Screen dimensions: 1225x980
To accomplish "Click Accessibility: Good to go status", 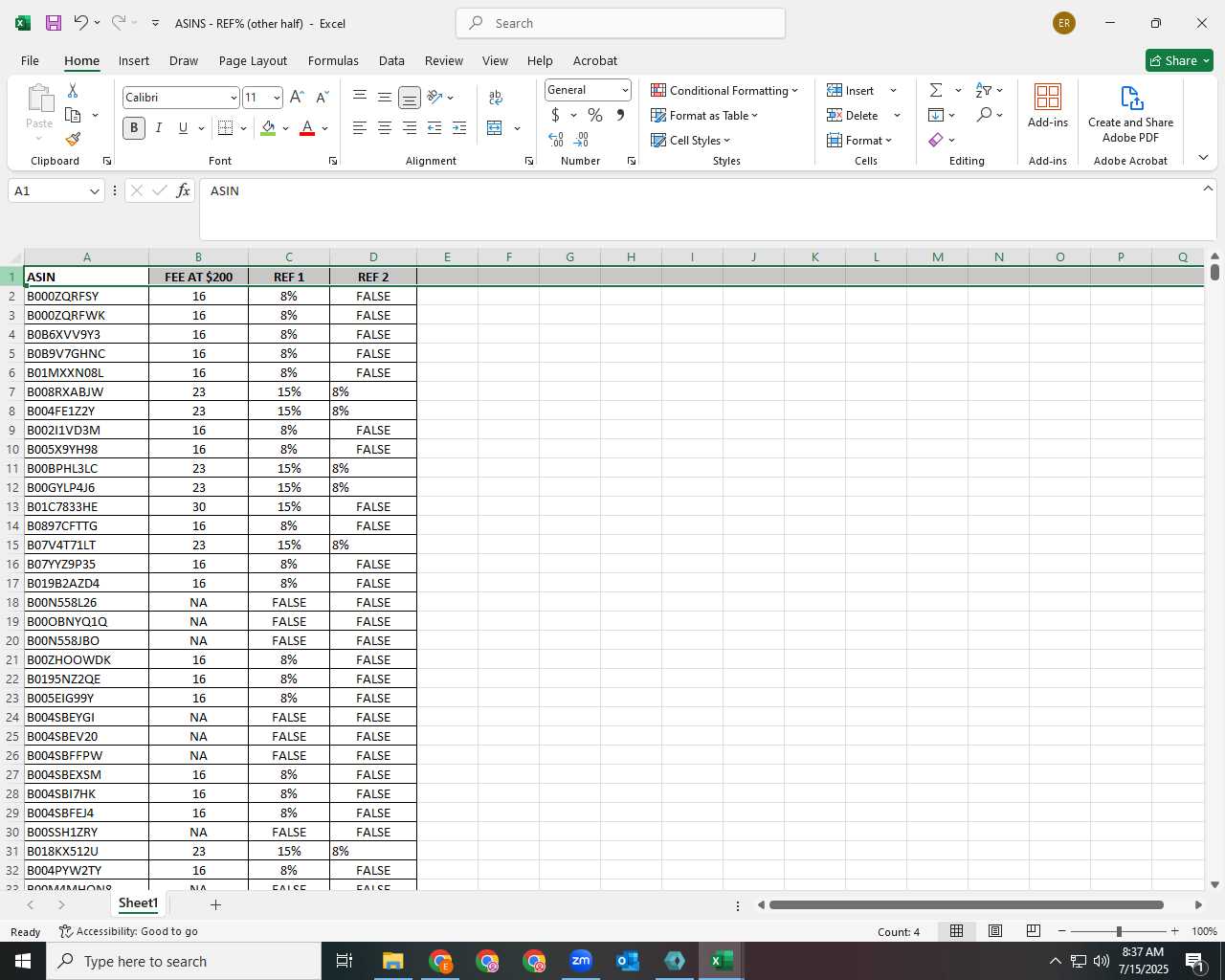I will (128, 931).
